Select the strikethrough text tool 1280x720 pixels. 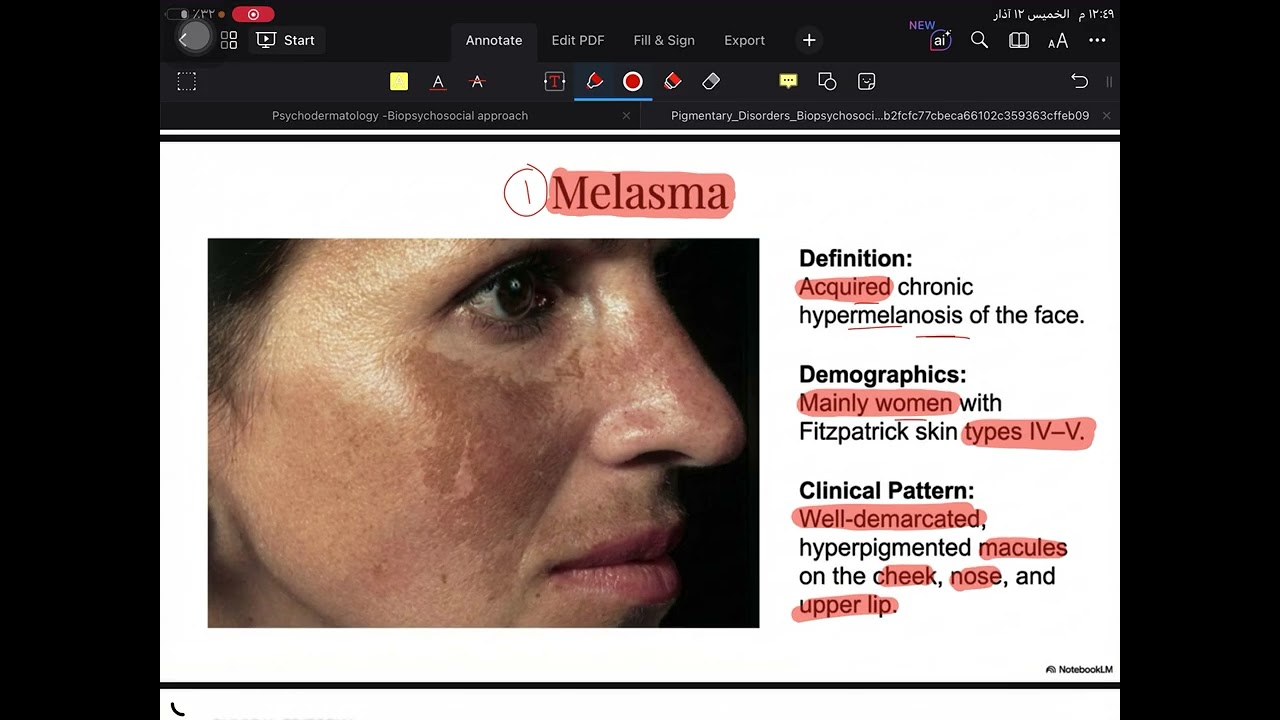(x=477, y=82)
